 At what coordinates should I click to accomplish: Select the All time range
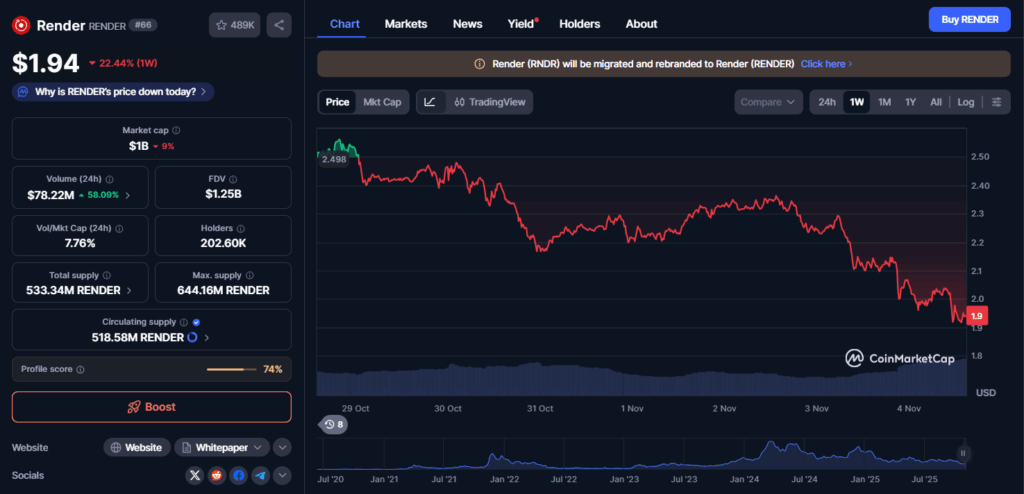pyautogui.click(x=936, y=102)
